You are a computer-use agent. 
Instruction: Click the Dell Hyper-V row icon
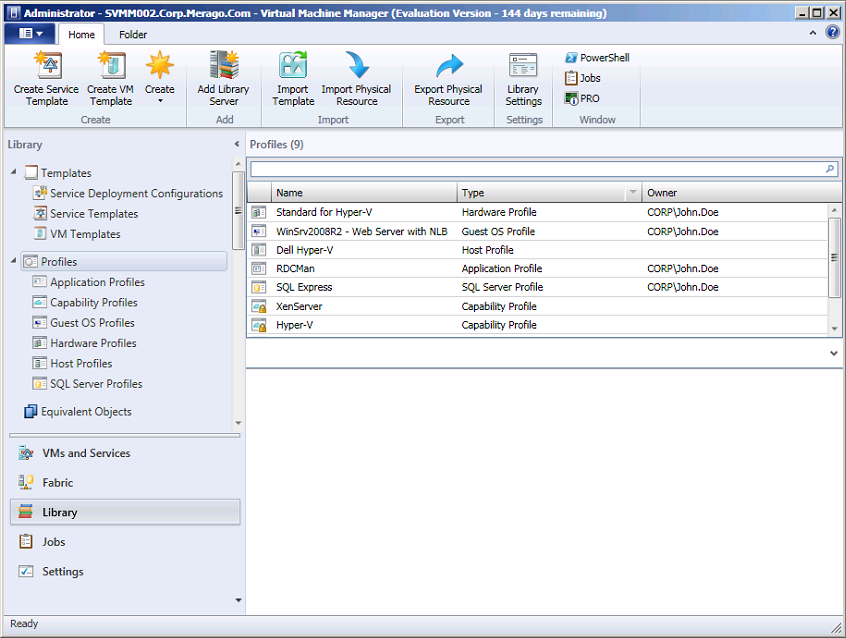coord(259,250)
